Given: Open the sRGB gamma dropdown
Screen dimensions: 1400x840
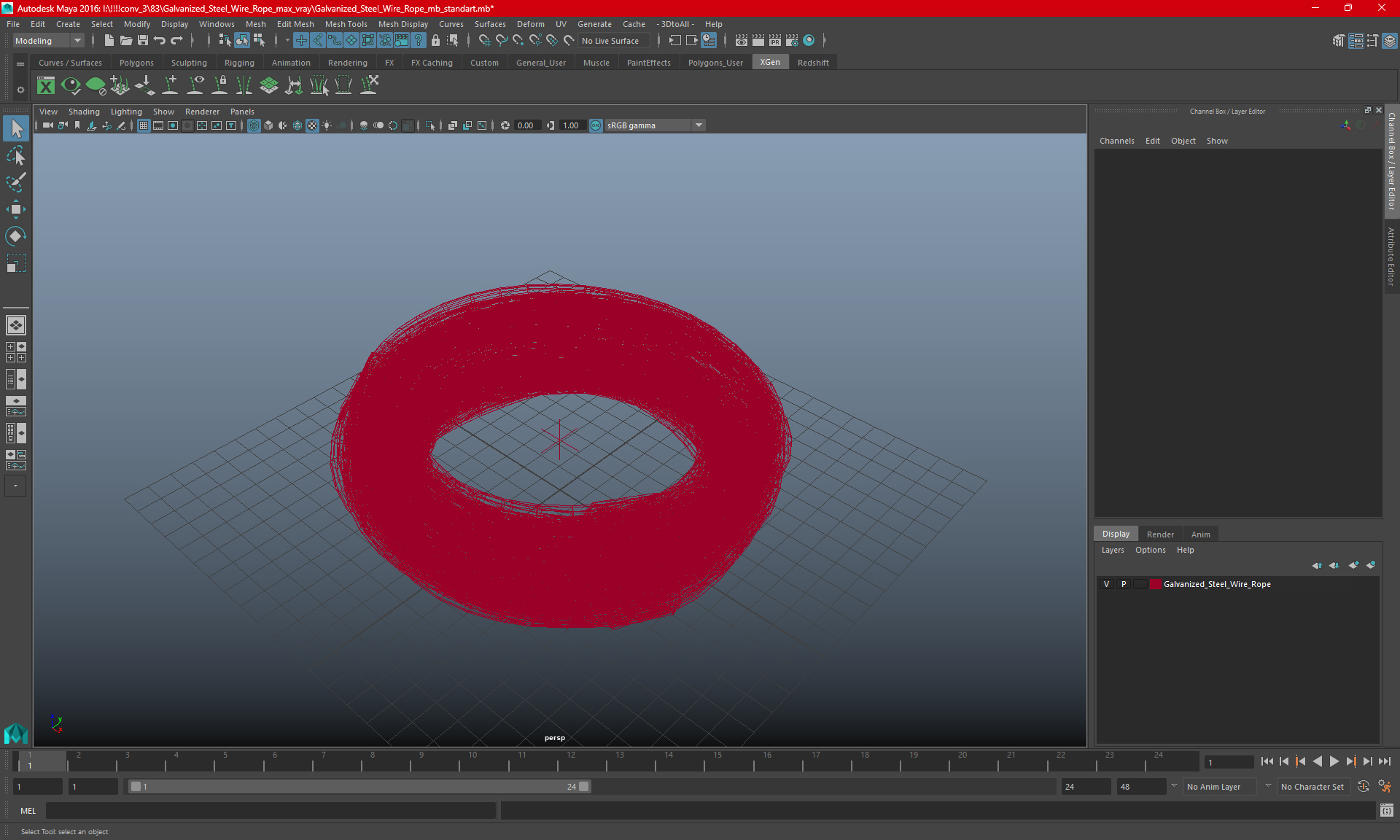Looking at the screenshot, I should click(655, 125).
